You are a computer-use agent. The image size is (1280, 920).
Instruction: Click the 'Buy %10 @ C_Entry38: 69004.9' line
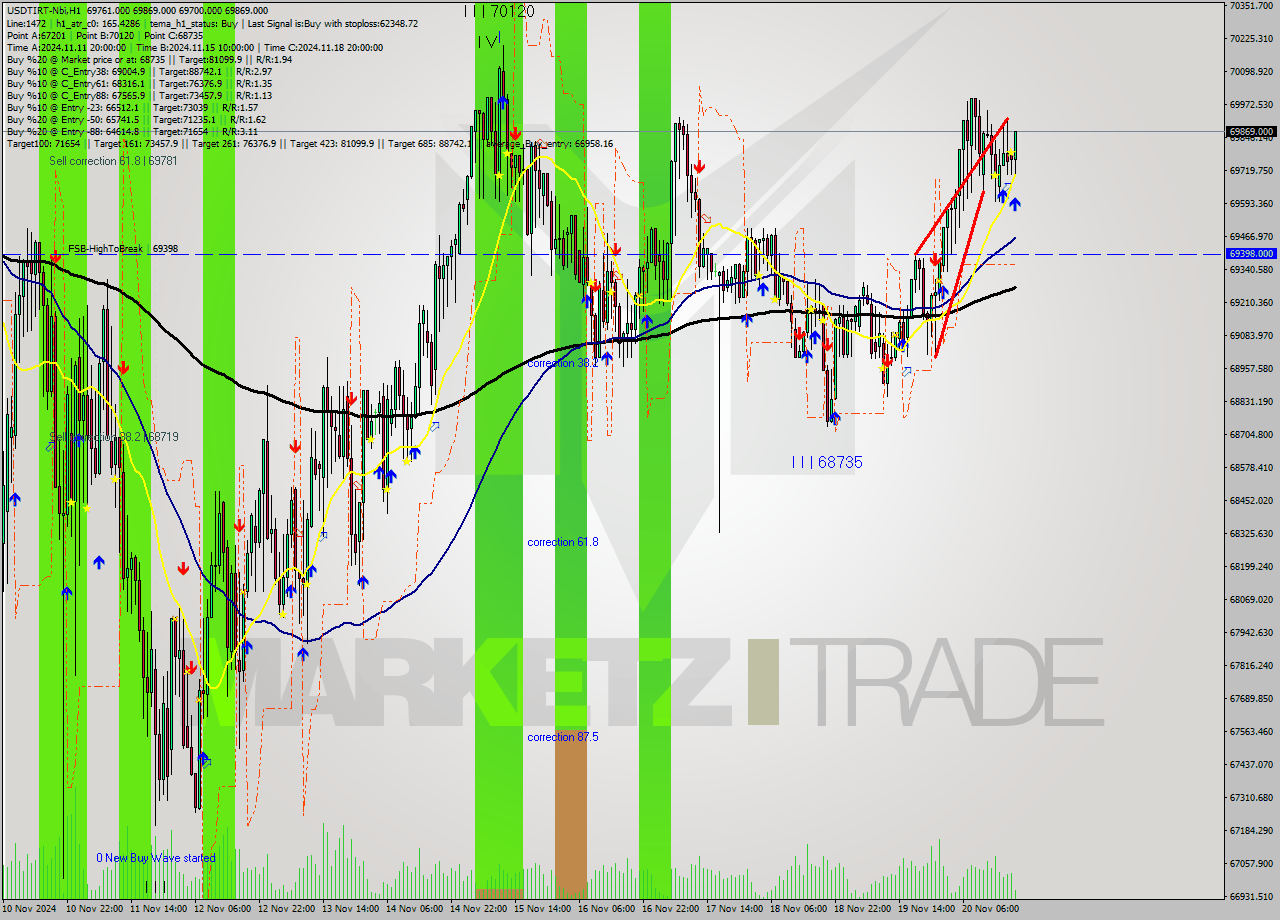tap(139, 71)
